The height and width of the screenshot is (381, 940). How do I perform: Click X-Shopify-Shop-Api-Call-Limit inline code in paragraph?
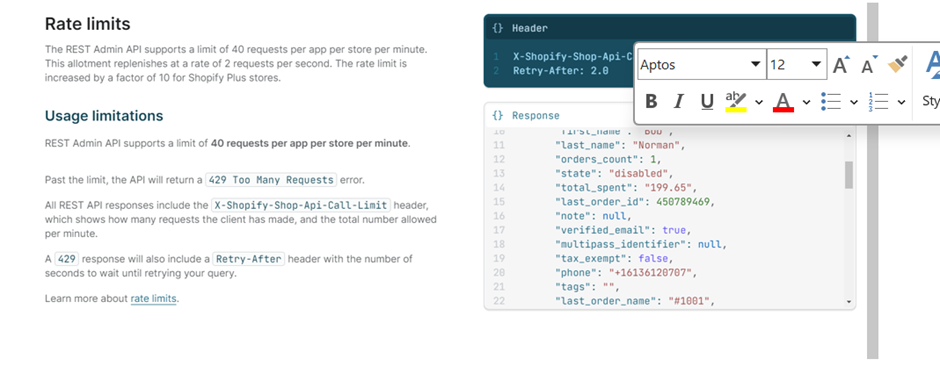pos(301,205)
